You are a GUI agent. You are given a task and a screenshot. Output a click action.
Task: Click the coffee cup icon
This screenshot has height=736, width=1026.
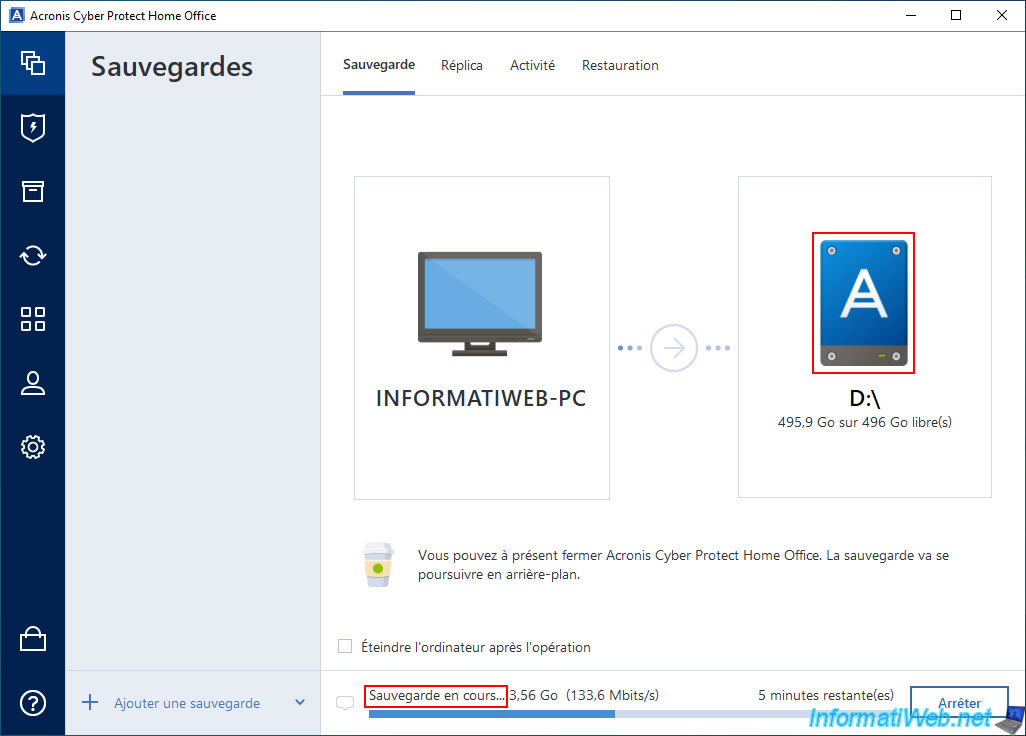[x=378, y=565]
